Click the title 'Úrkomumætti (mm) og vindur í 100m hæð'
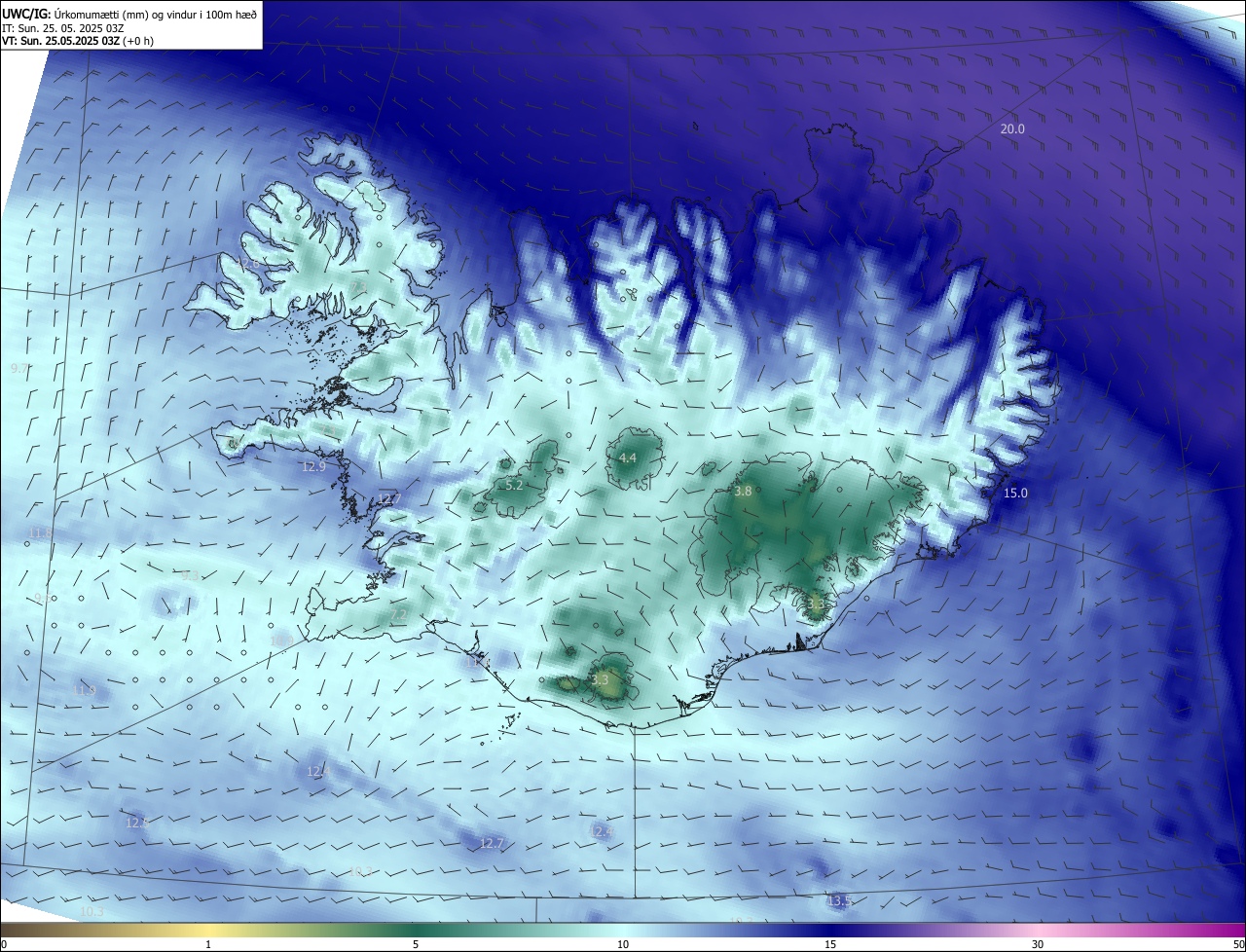 156,14
